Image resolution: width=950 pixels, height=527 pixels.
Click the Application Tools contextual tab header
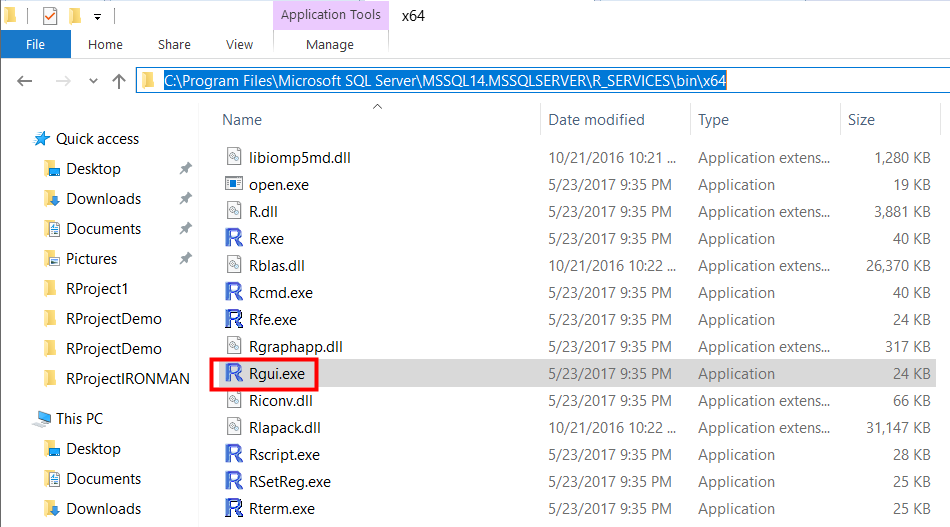[x=331, y=15]
